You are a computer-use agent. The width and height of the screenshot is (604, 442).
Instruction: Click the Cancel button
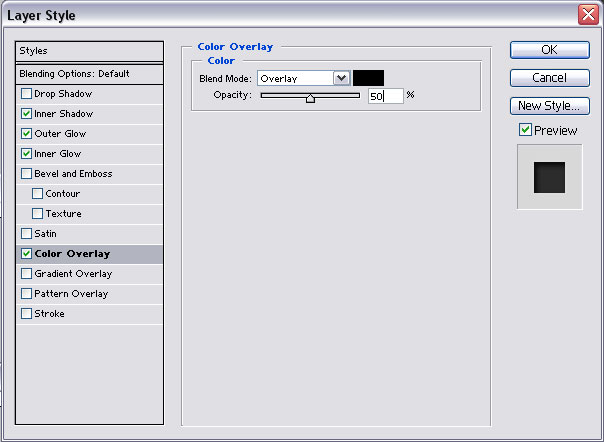(549, 78)
